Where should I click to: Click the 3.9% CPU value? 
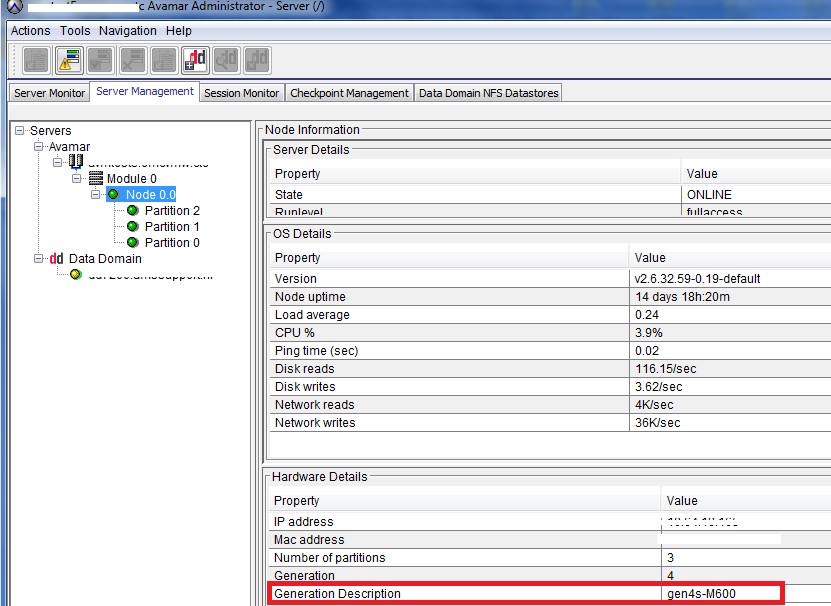[x=649, y=332]
